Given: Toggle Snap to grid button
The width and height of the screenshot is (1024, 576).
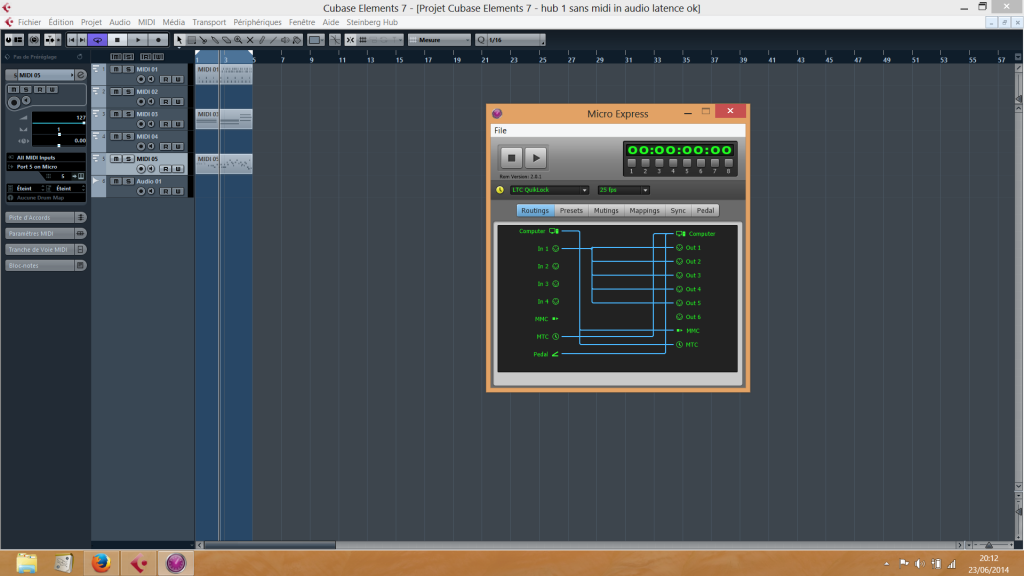Looking at the screenshot, I should click(x=351, y=40).
